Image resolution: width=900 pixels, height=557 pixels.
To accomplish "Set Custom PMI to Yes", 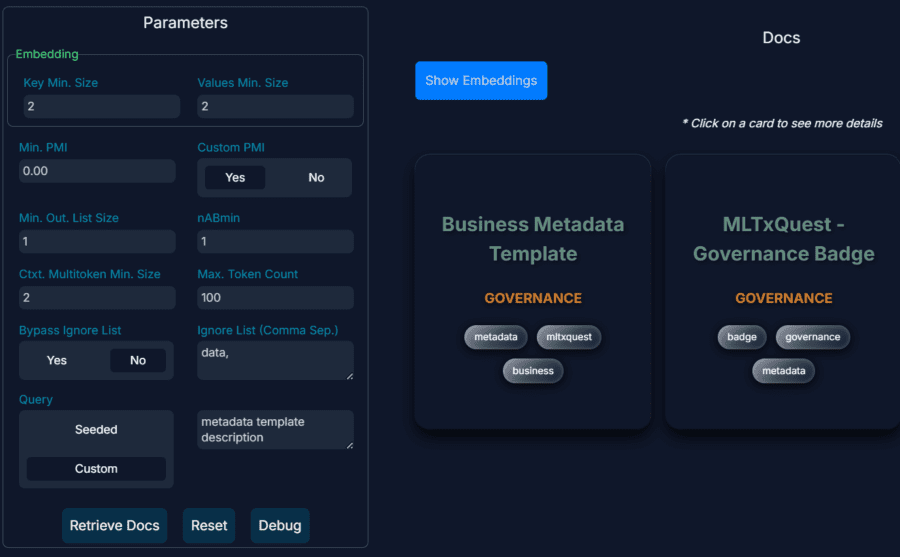I will click(235, 177).
